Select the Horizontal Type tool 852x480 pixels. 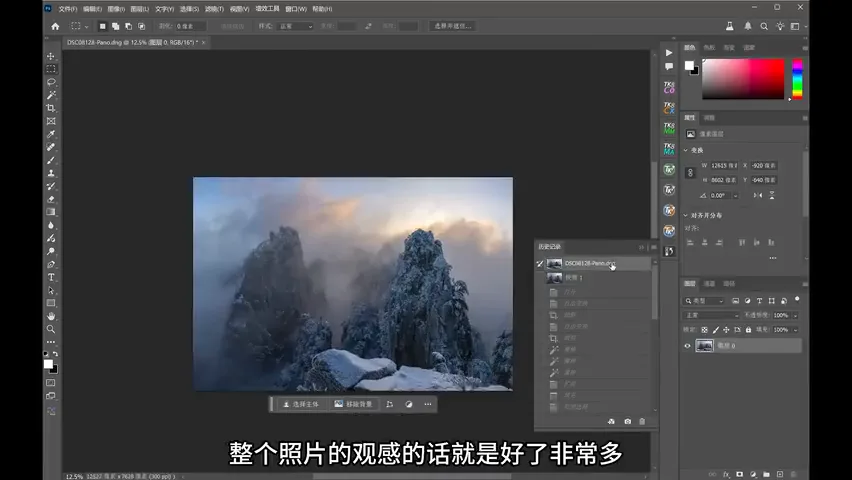tap(51, 277)
